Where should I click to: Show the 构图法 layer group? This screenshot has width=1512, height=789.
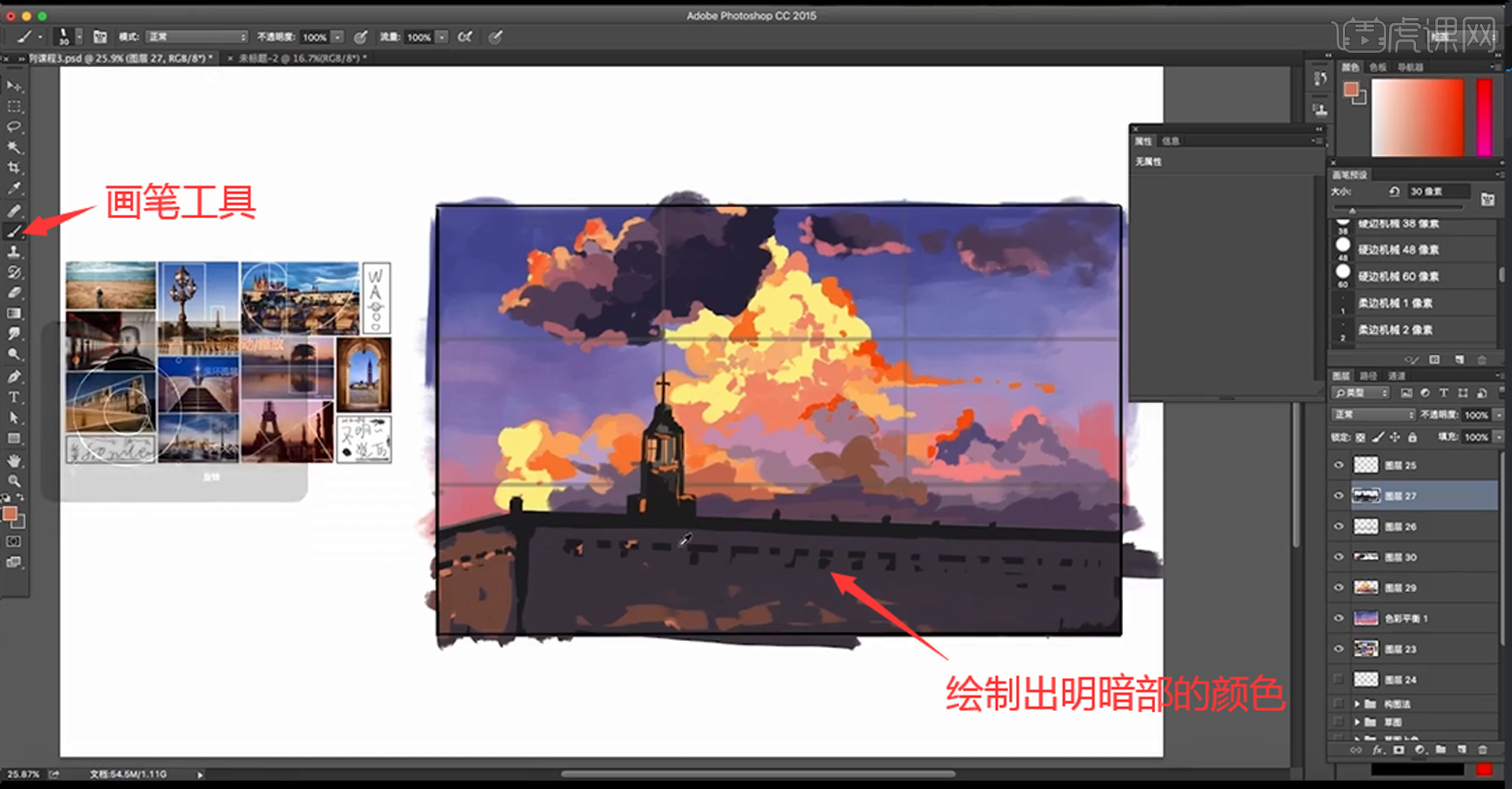(1339, 703)
